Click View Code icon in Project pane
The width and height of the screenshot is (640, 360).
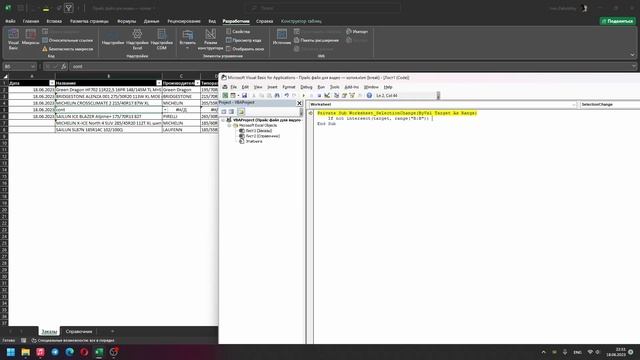(224, 111)
